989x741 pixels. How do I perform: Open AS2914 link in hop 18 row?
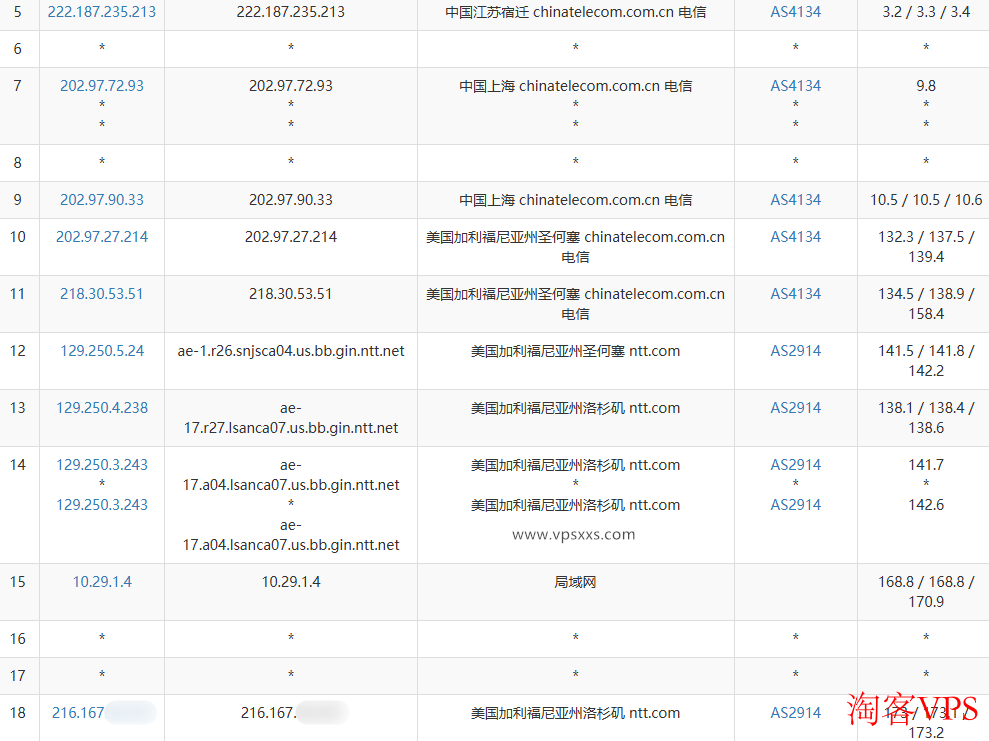(x=795, y=713)
